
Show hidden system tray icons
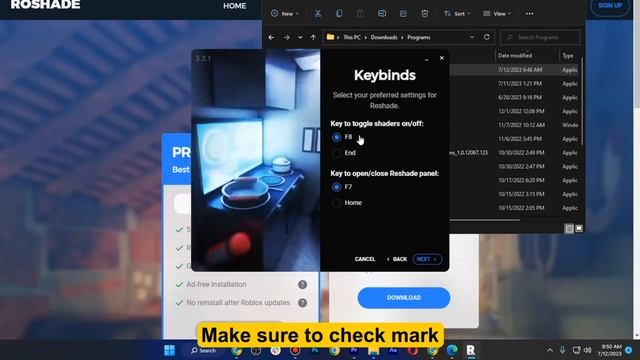click(x=550, y=350)
